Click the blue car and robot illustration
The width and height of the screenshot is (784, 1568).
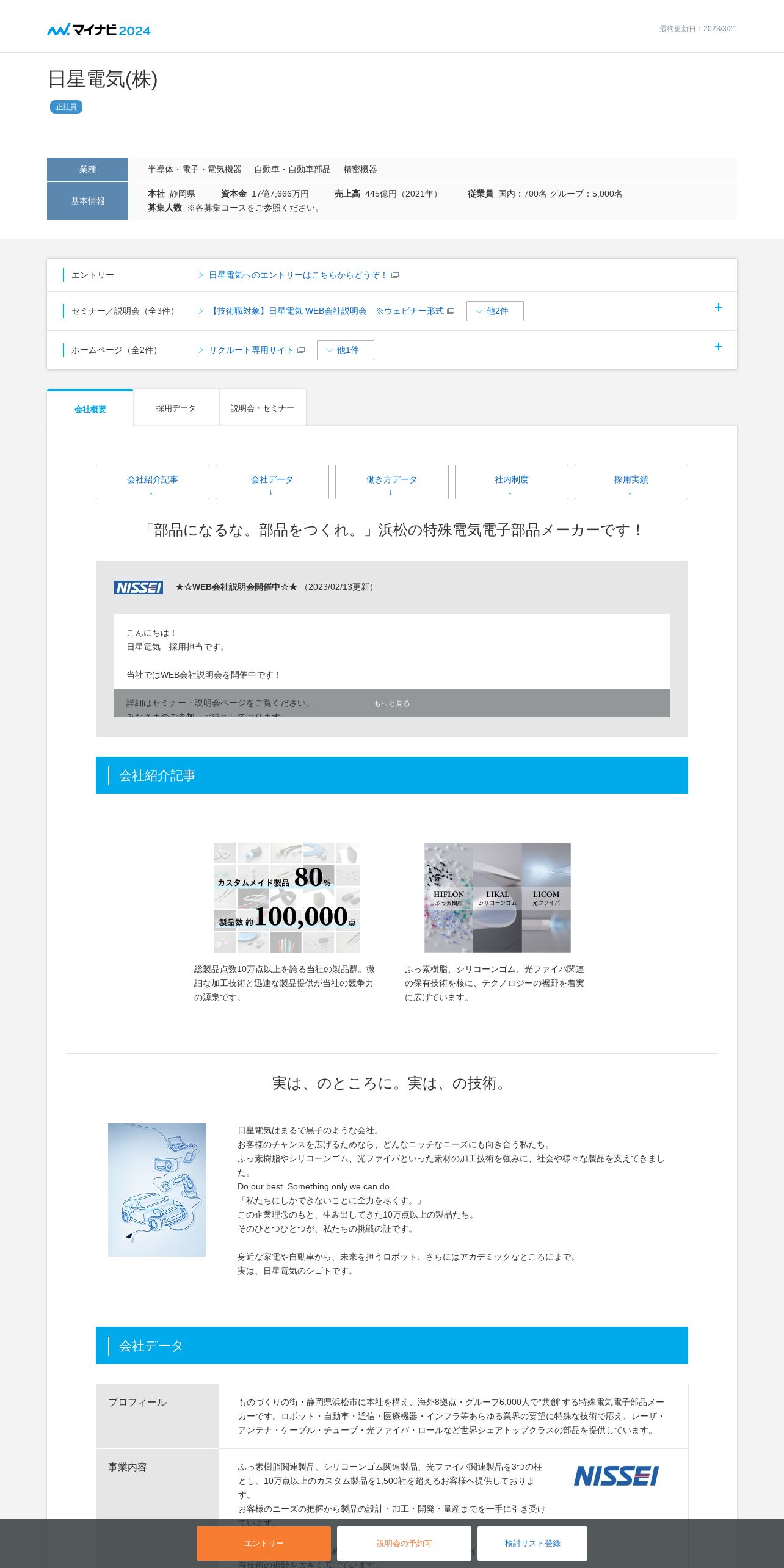click(157, 1190)
